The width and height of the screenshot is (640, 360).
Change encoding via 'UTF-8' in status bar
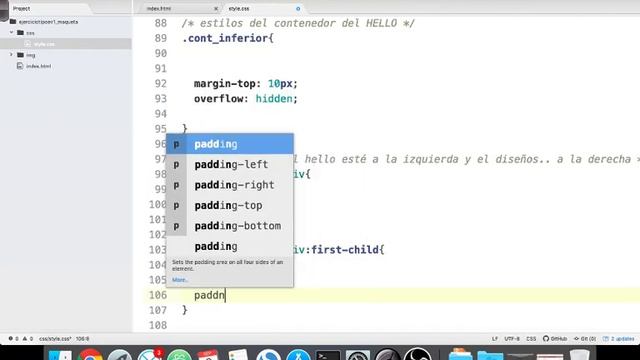pos(512,339)
